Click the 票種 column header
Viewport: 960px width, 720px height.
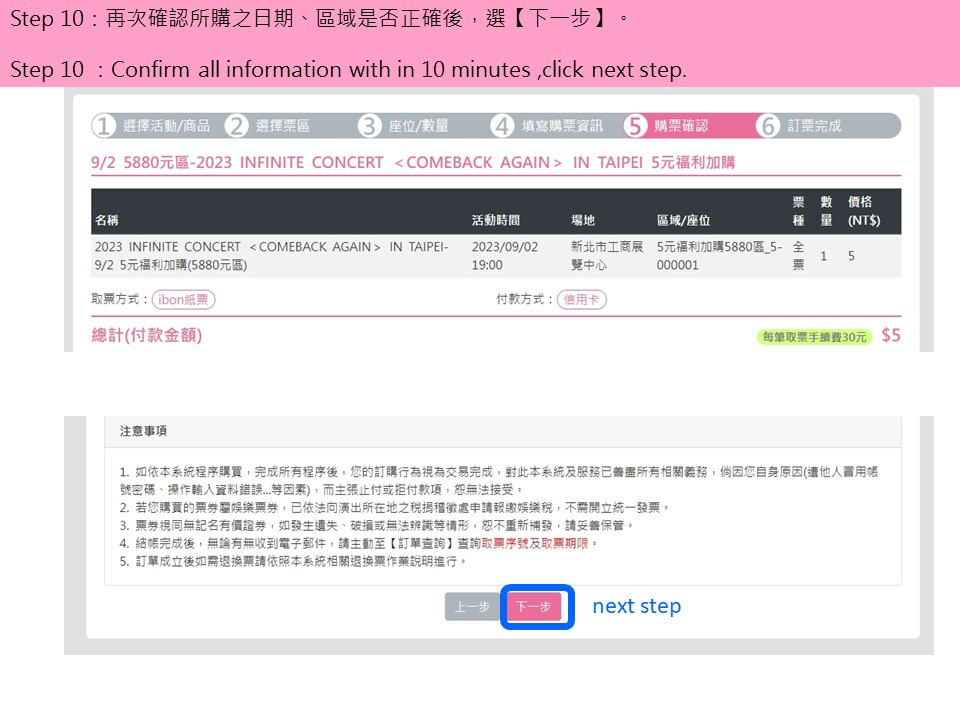point(798,211)
